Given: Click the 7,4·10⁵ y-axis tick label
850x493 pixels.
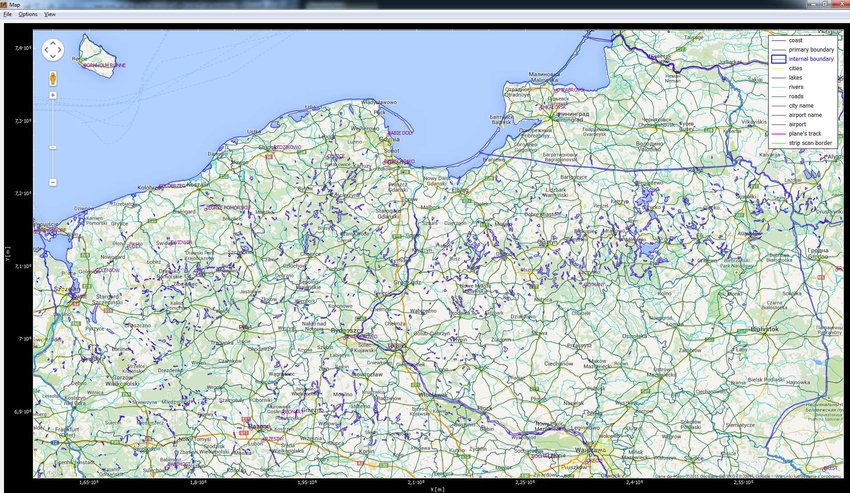Looking at the screenshot, I should click(x=23, y=48).
